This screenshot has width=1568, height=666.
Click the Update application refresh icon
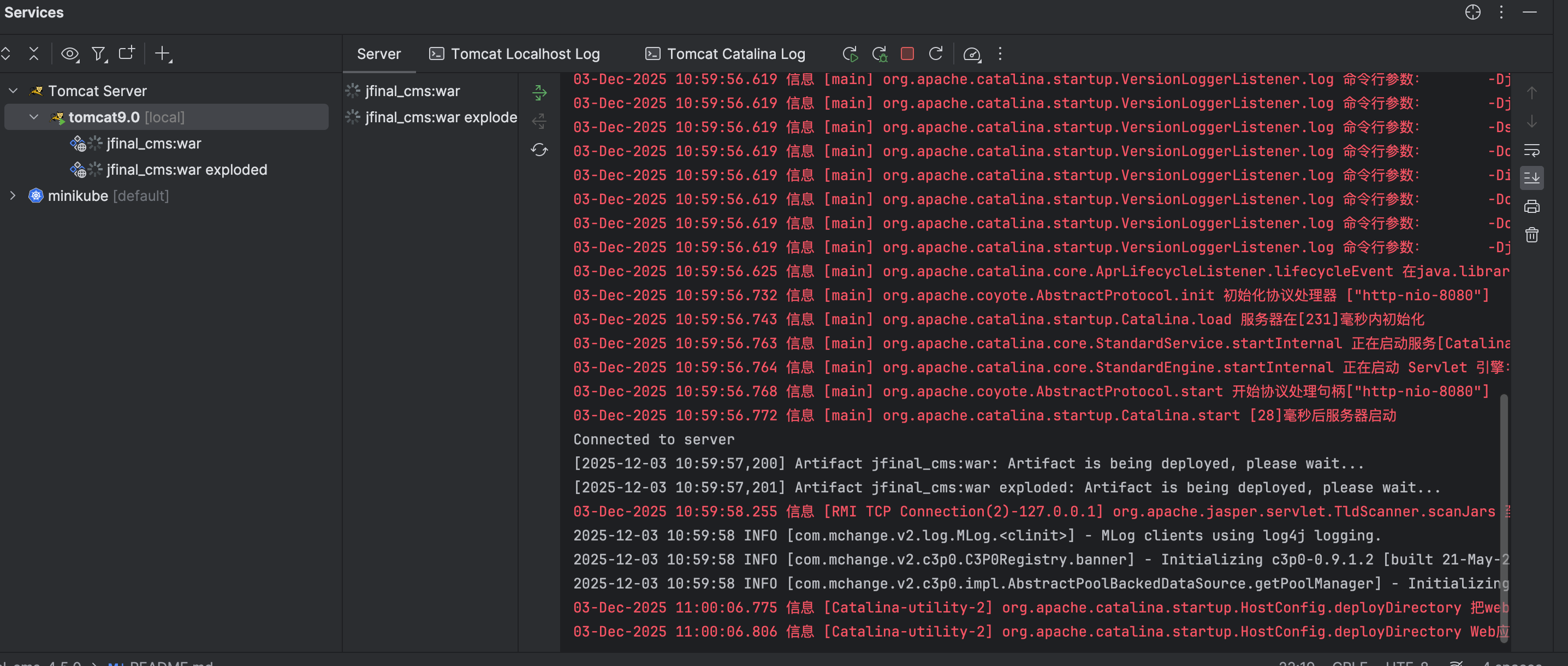point(936,54)
